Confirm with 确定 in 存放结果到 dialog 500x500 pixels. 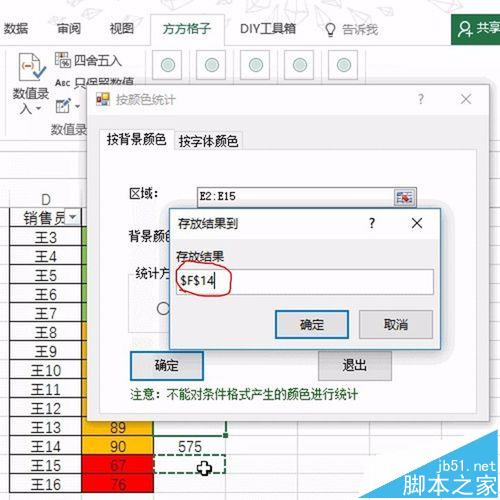tap(312, 324)
